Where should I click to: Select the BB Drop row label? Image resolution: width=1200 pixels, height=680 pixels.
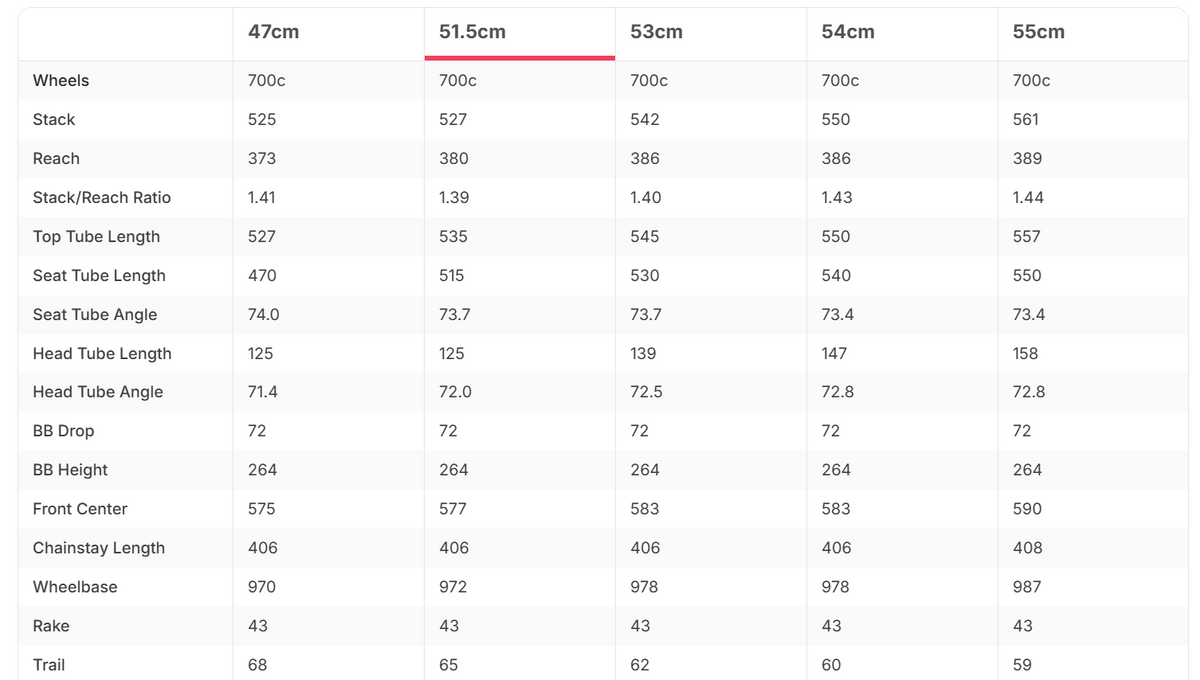coord(64,431)
